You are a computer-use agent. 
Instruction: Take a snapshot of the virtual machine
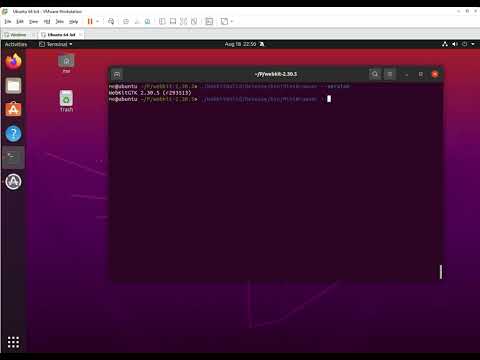[x=126, y=21]
